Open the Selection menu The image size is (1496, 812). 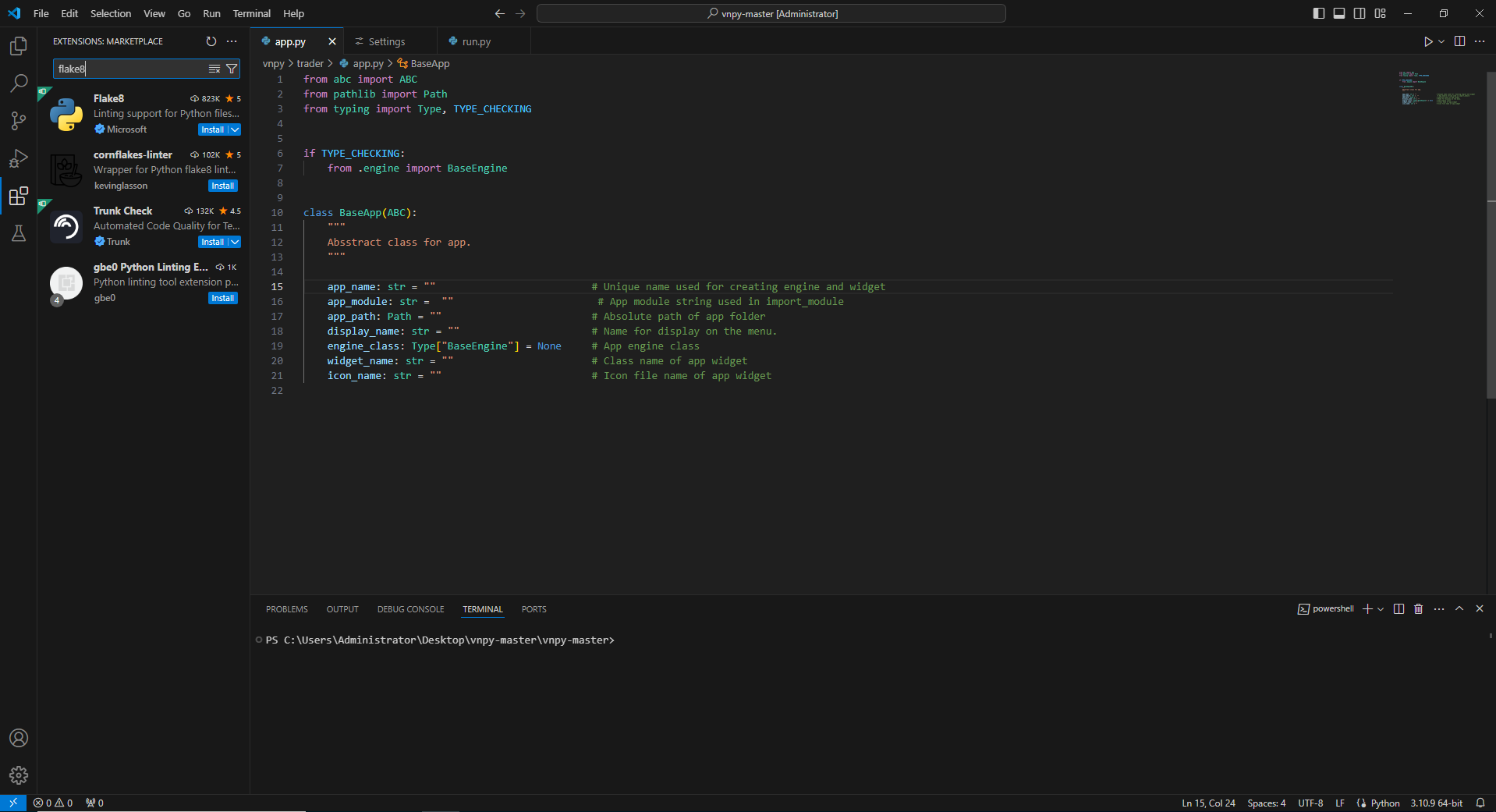[111, 13]
